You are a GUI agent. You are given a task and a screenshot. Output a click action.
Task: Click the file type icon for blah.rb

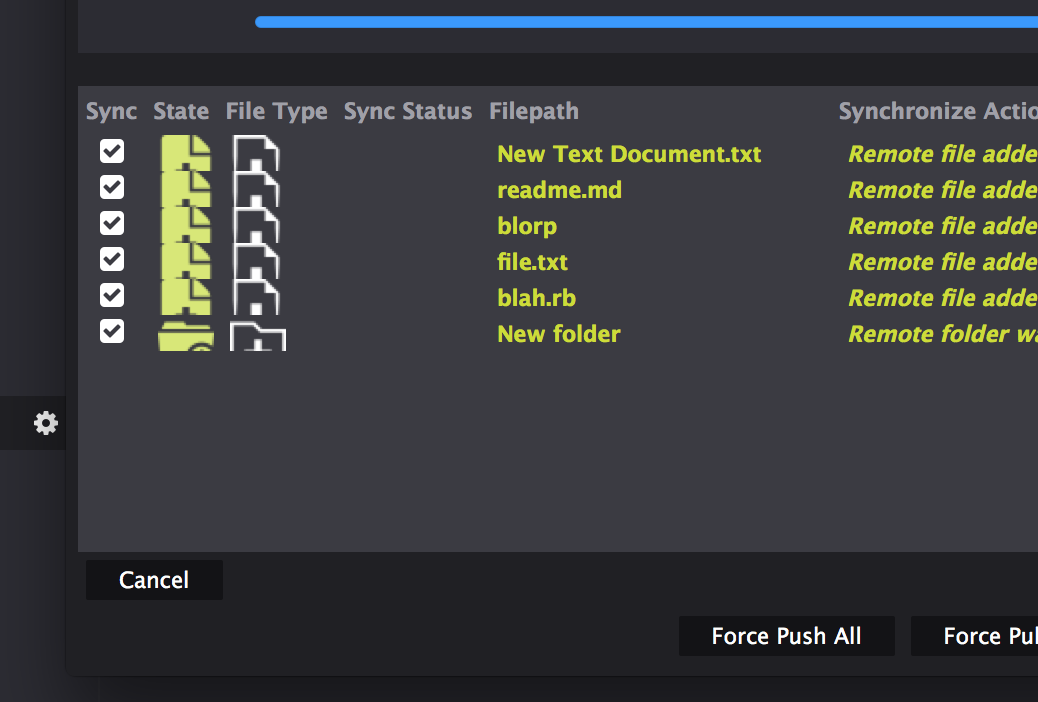coord(256,297)
